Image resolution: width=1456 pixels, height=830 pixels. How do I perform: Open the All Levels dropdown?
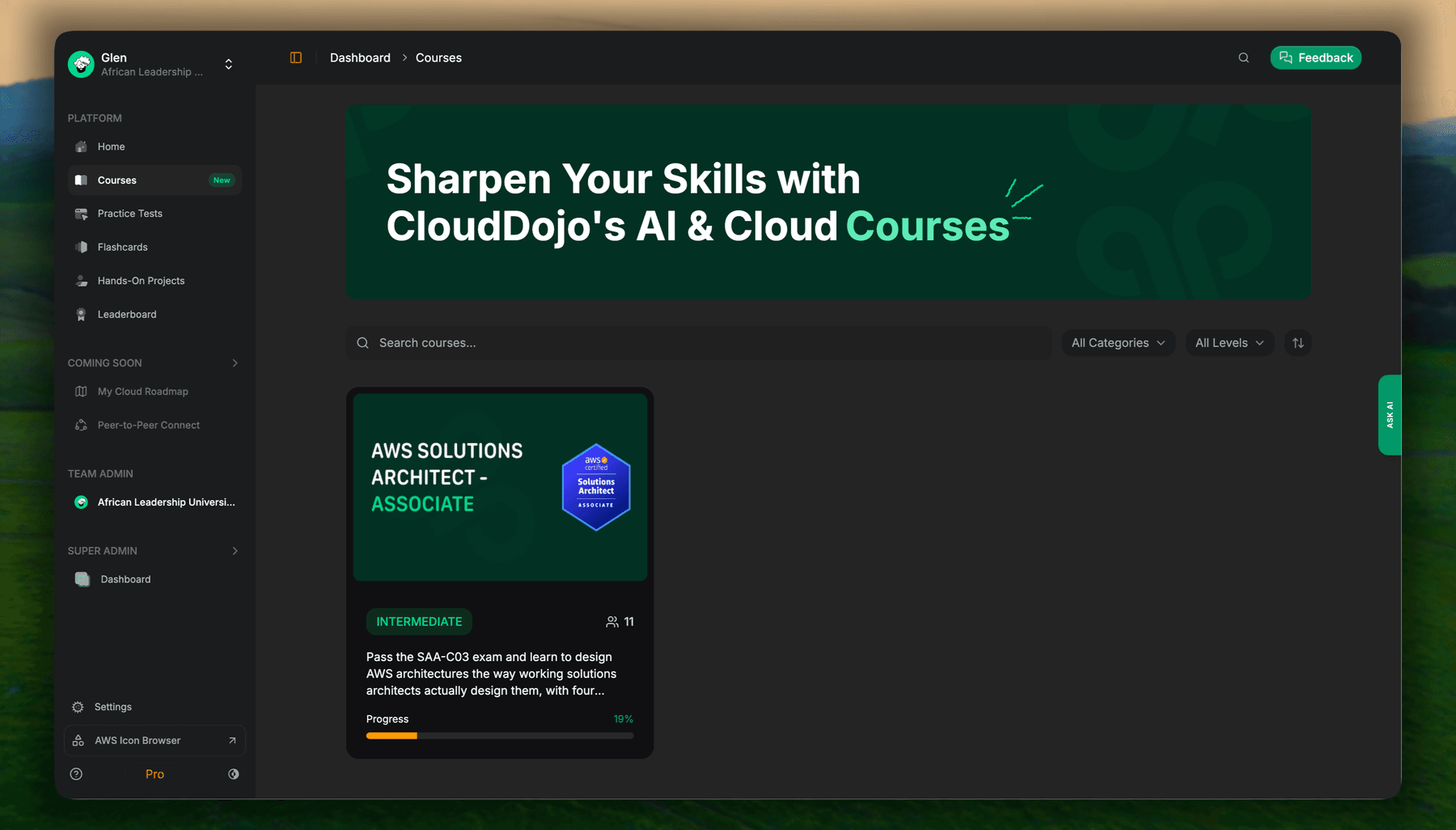1230,343
